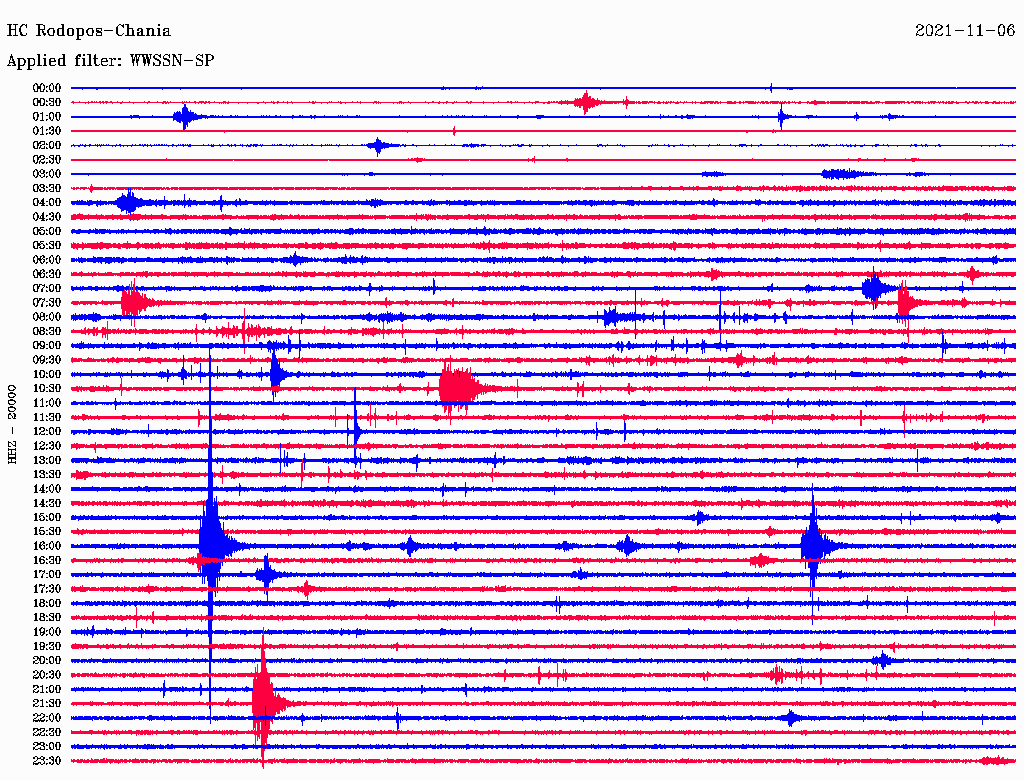Screen dimensions: 1024x780
Task: Select the 03:00 time row label
Action: coord(47,174)
